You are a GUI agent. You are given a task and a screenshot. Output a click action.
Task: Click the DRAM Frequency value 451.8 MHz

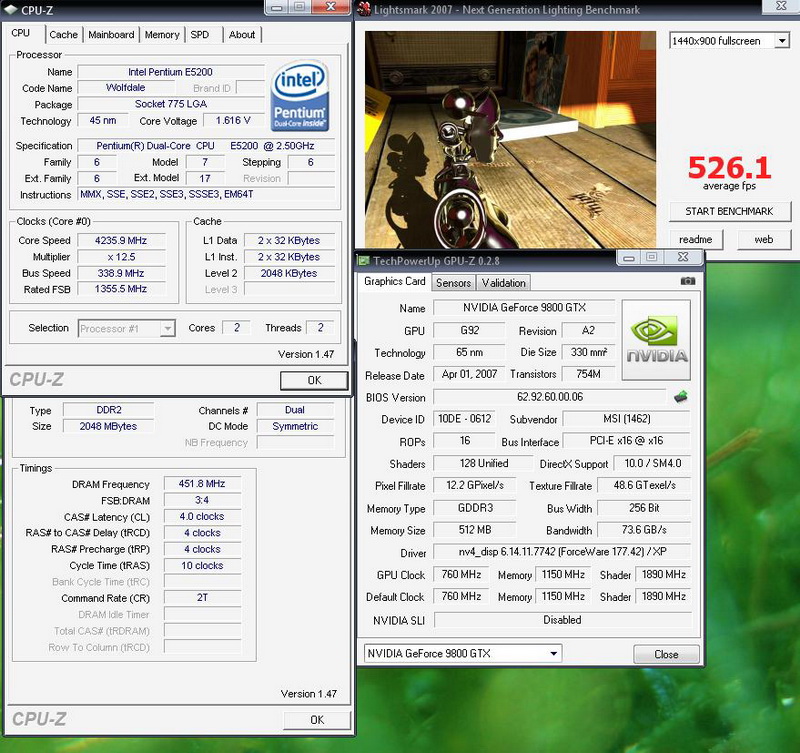click(x=202, y=484)
